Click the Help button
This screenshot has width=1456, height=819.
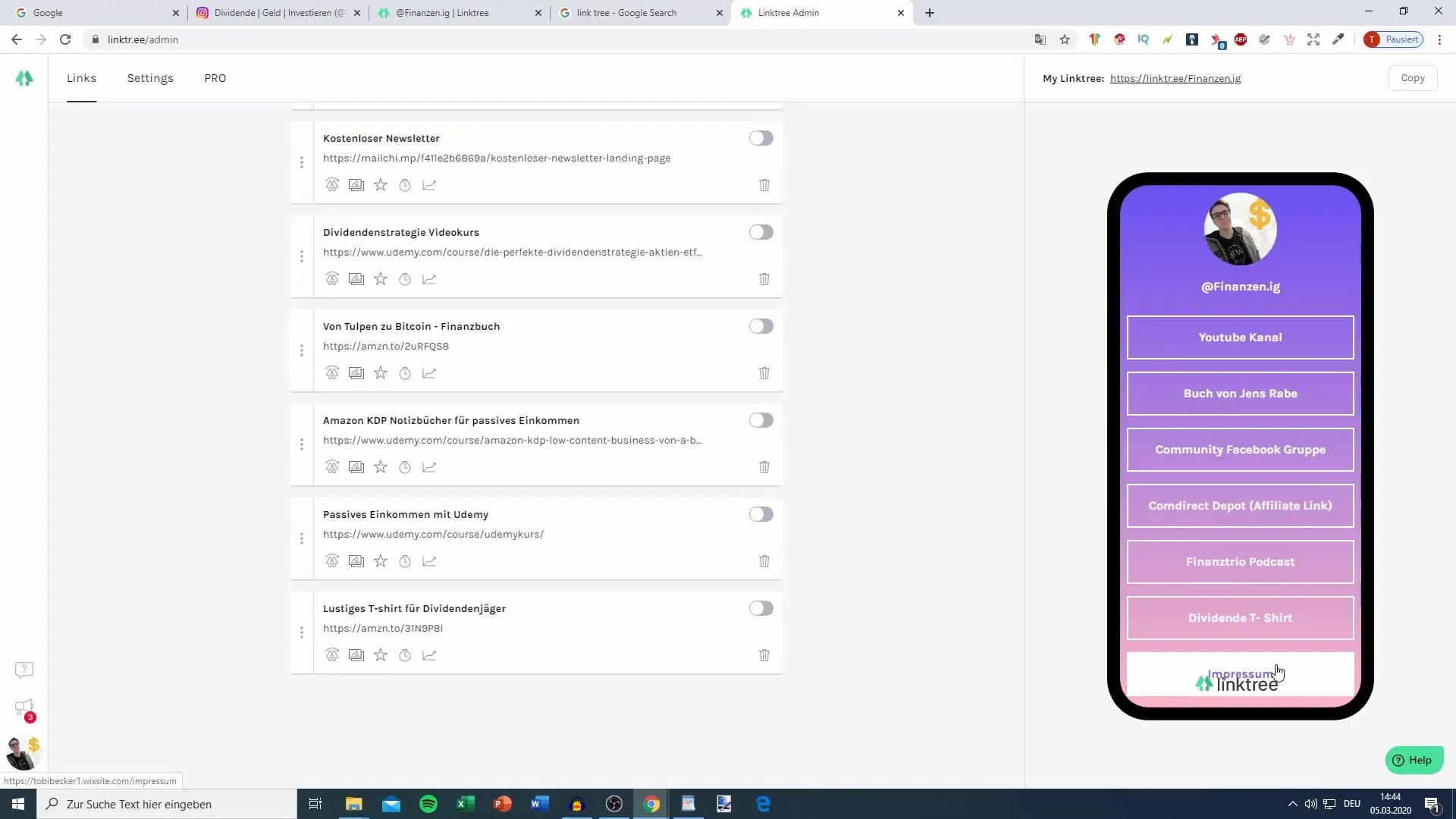(x=1414, y=760)
